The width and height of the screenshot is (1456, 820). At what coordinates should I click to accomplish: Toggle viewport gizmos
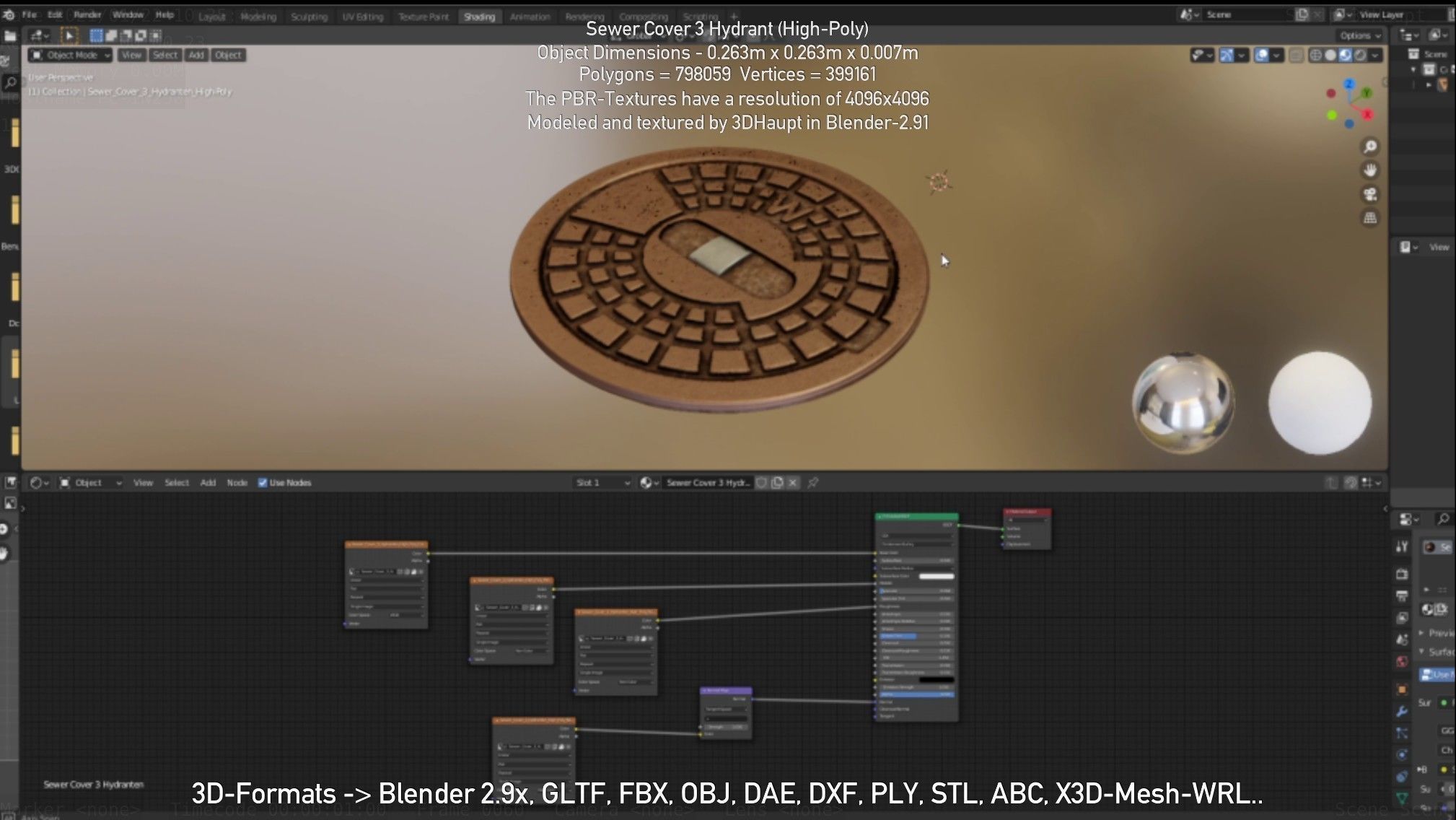tap(1226, 55)
